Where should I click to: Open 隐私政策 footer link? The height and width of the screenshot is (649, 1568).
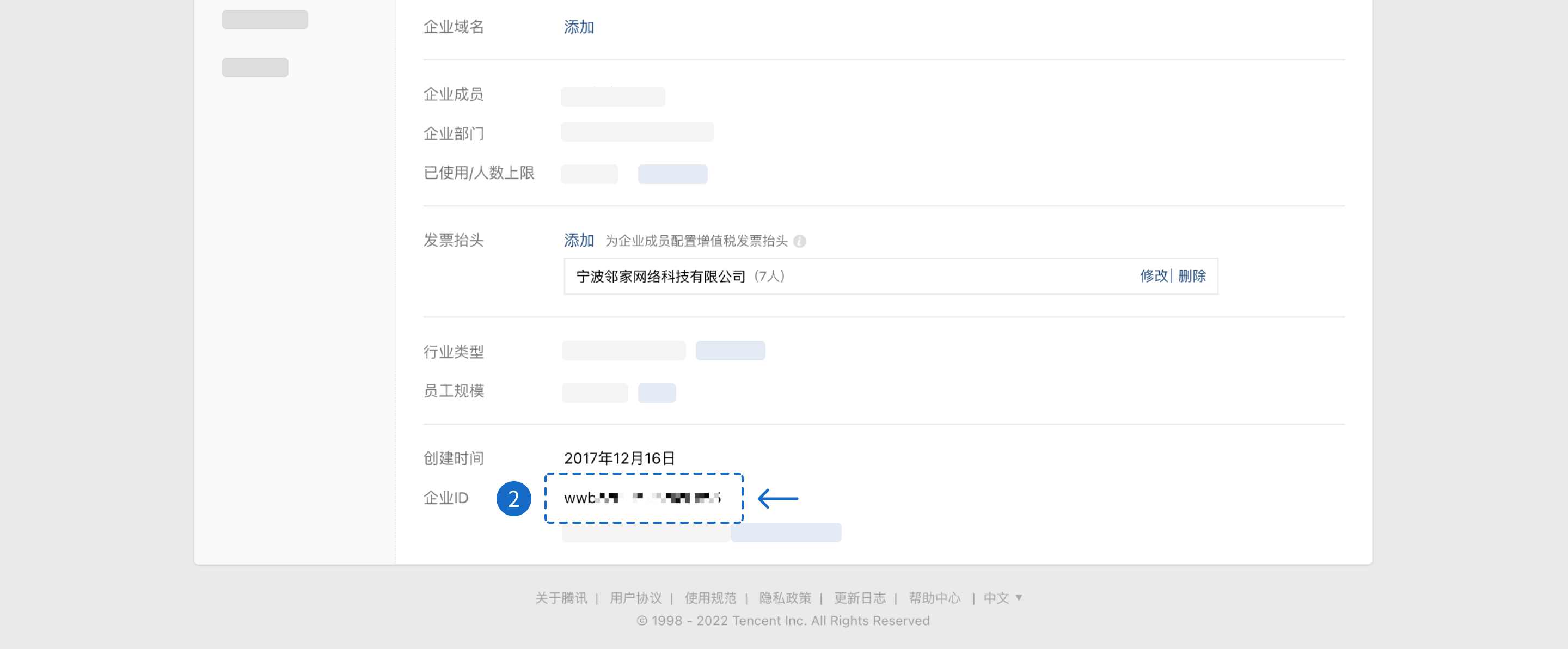click(x=785, y=598)
